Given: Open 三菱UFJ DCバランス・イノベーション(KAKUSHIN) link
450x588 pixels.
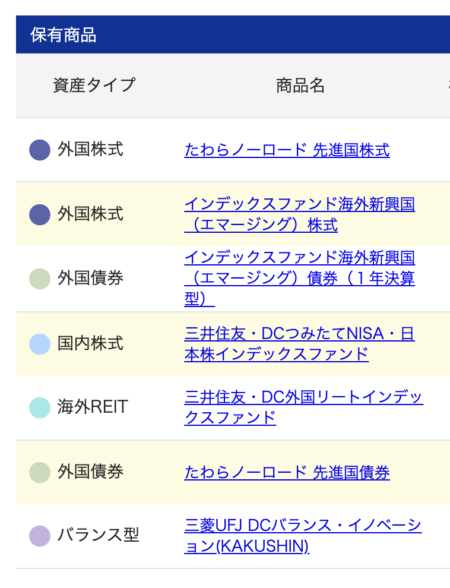Looking at the screenshot, I should [x=303, y=536].
